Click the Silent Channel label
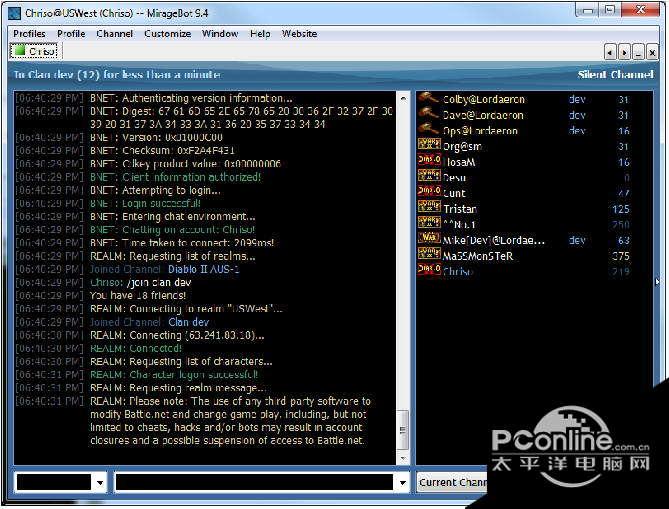The height and width of the screenshot is (509, 669). click(x=615, y=75)
